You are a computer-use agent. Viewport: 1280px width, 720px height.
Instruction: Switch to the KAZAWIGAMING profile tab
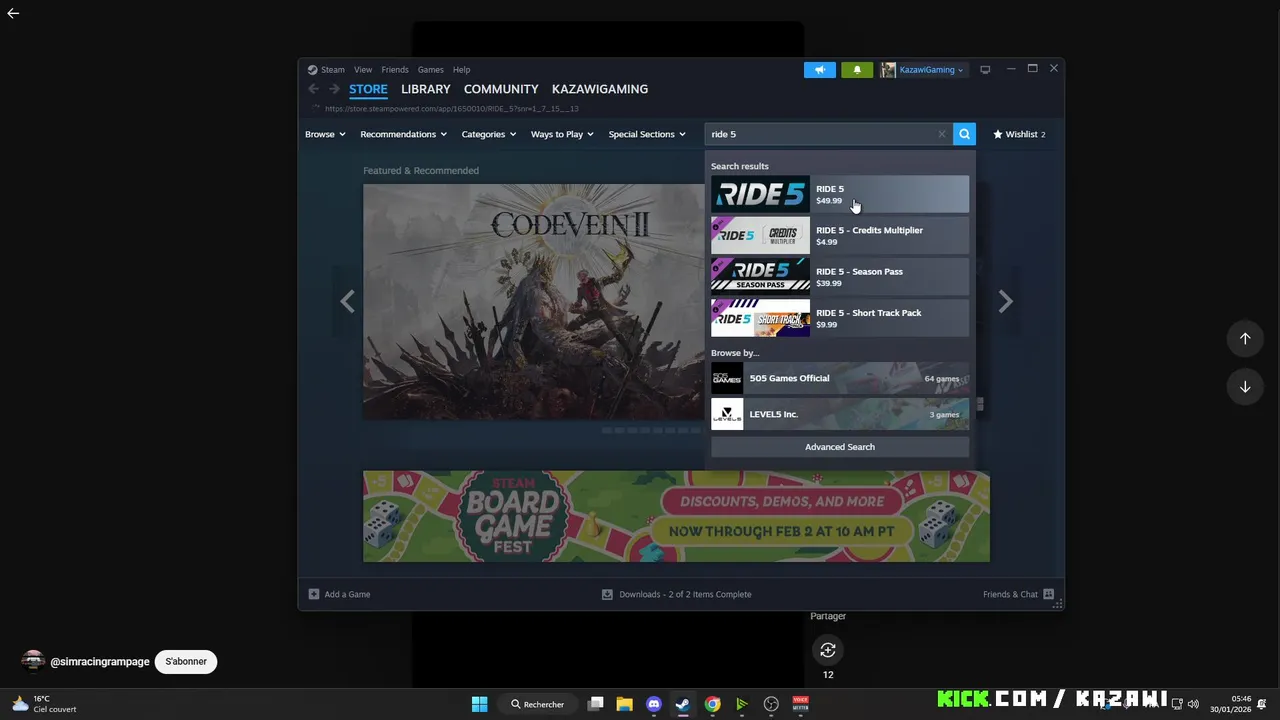coord(600,89)
